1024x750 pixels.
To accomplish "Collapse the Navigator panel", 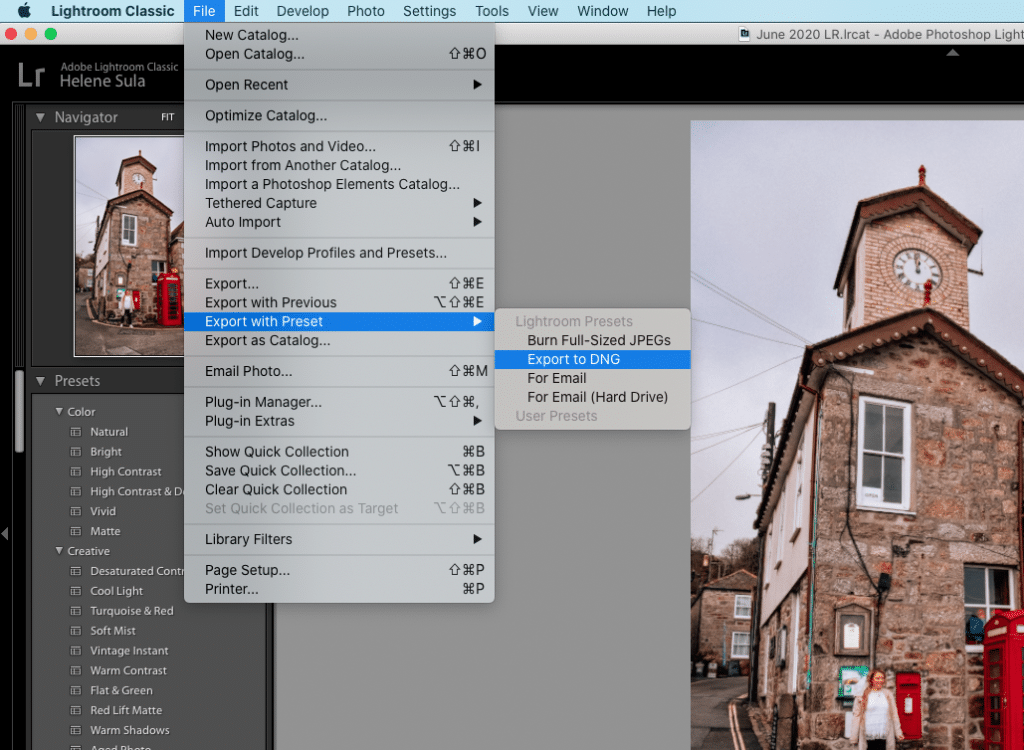I will (x=40, y=118).
